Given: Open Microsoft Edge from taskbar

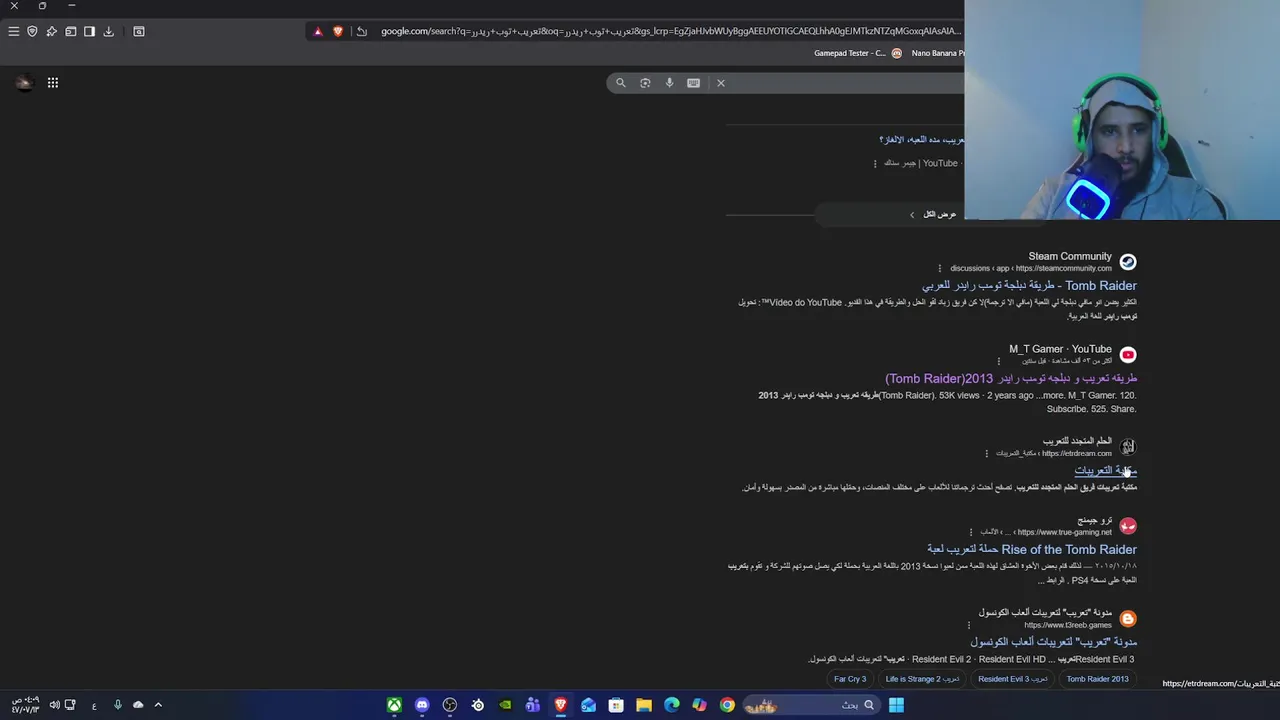Looking at the screenshot, I should point(672,705).
